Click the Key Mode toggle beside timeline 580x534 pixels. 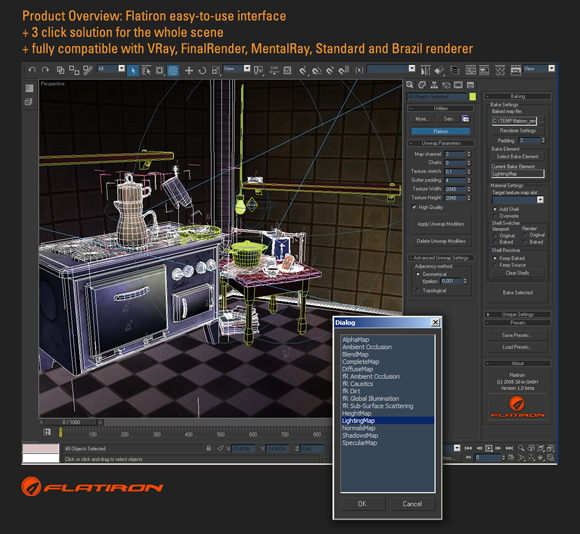pos(47,432)
